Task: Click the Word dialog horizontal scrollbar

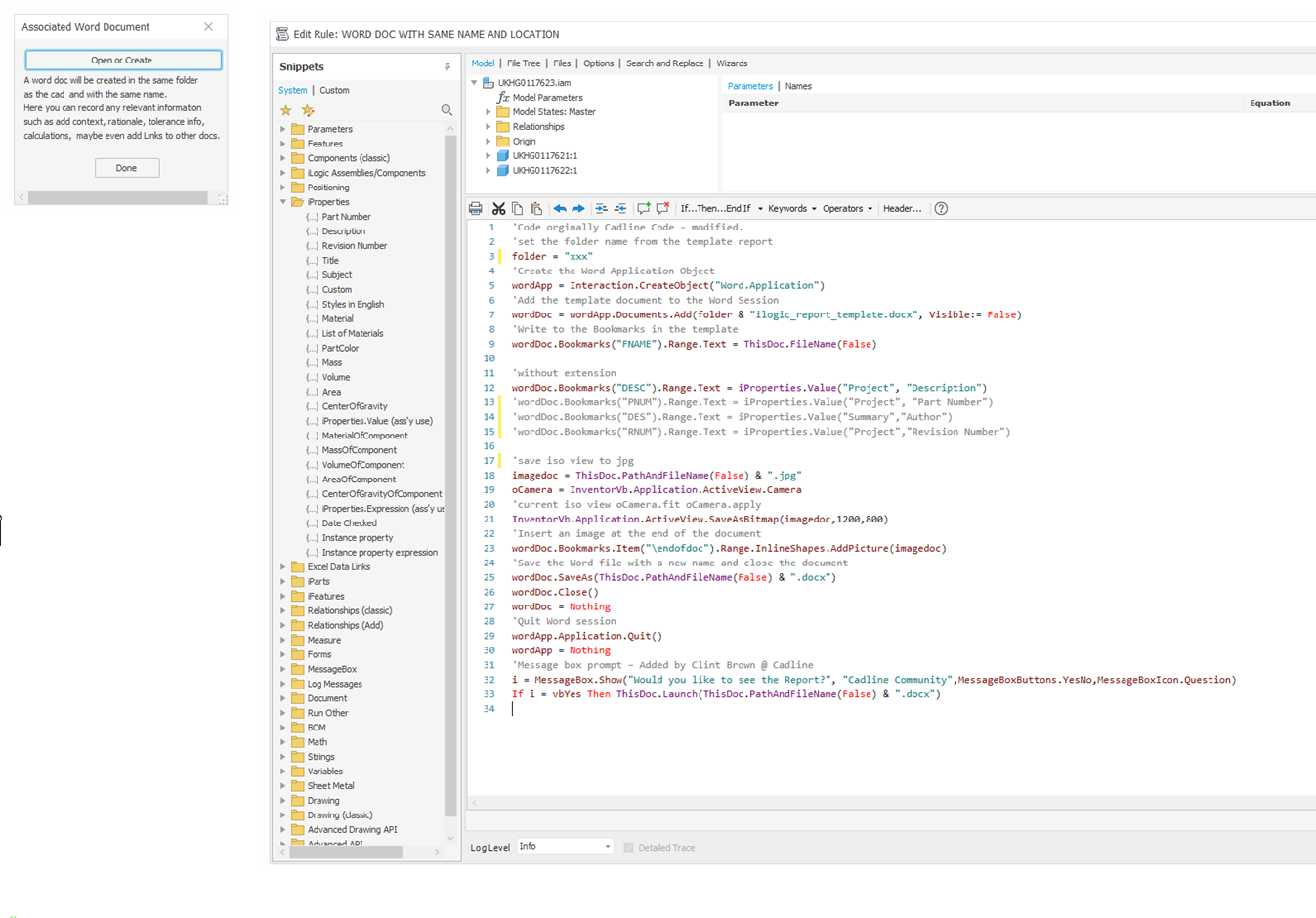Action: point(117,198)
